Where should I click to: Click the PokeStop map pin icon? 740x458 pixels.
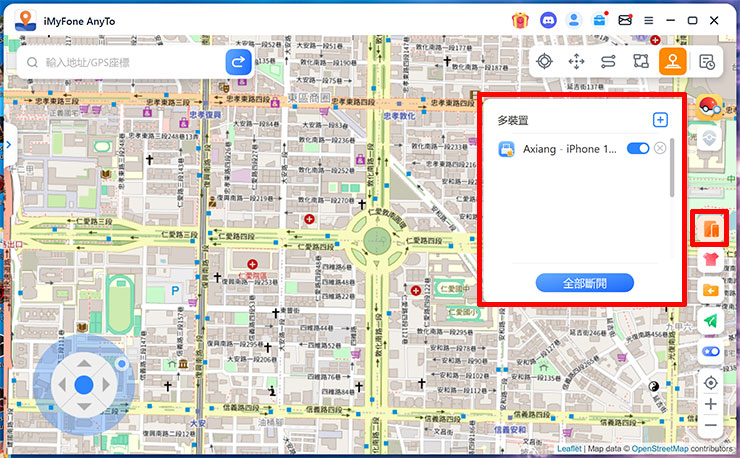[x=709, y=138]
